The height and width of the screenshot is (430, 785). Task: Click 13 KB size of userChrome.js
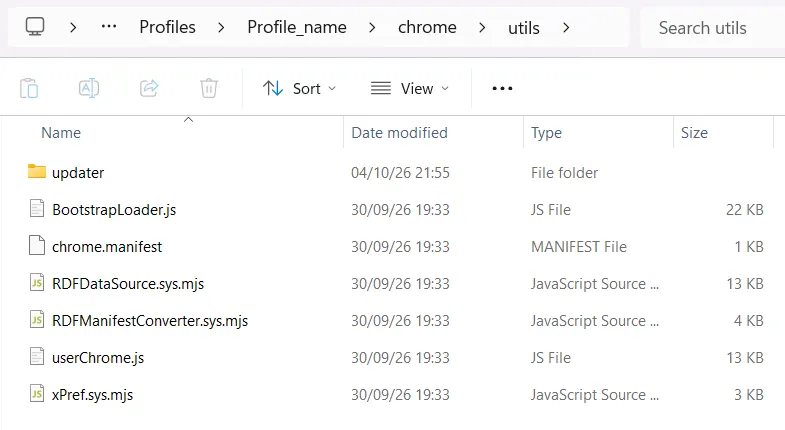[744, 358]
